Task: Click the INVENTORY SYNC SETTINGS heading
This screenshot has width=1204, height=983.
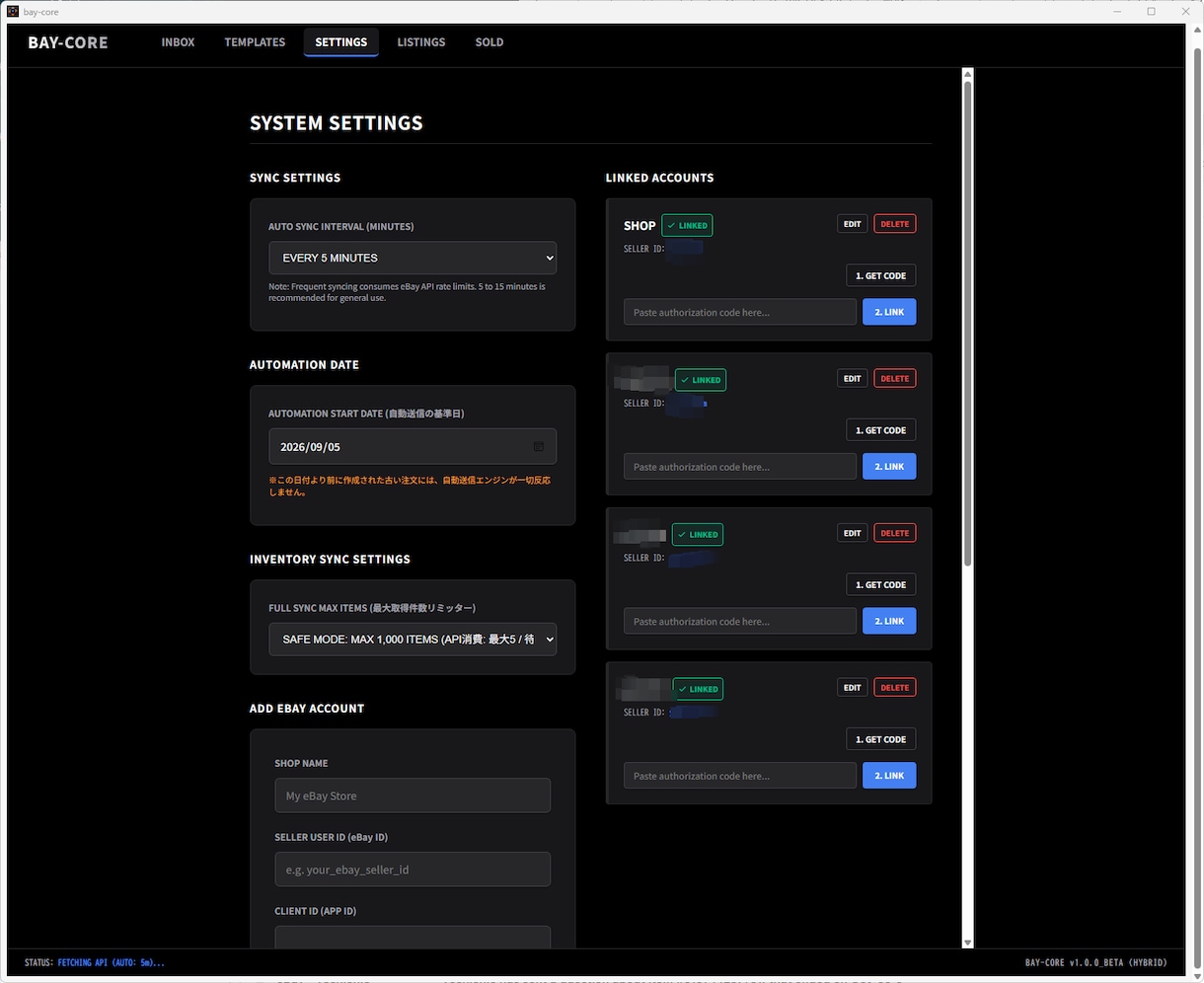Action: click(330, 560)
